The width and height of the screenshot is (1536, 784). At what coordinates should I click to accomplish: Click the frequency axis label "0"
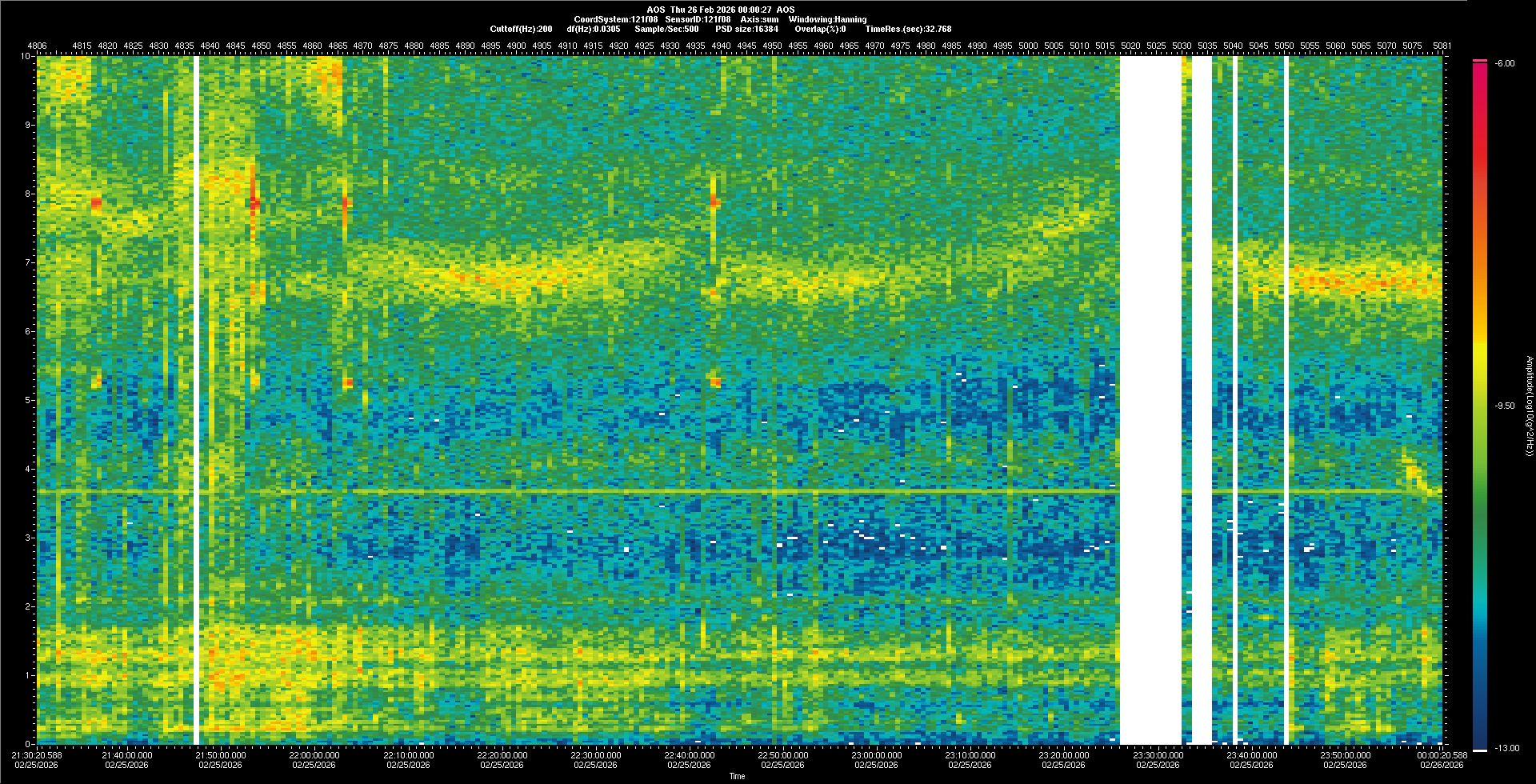click(29, 744)
